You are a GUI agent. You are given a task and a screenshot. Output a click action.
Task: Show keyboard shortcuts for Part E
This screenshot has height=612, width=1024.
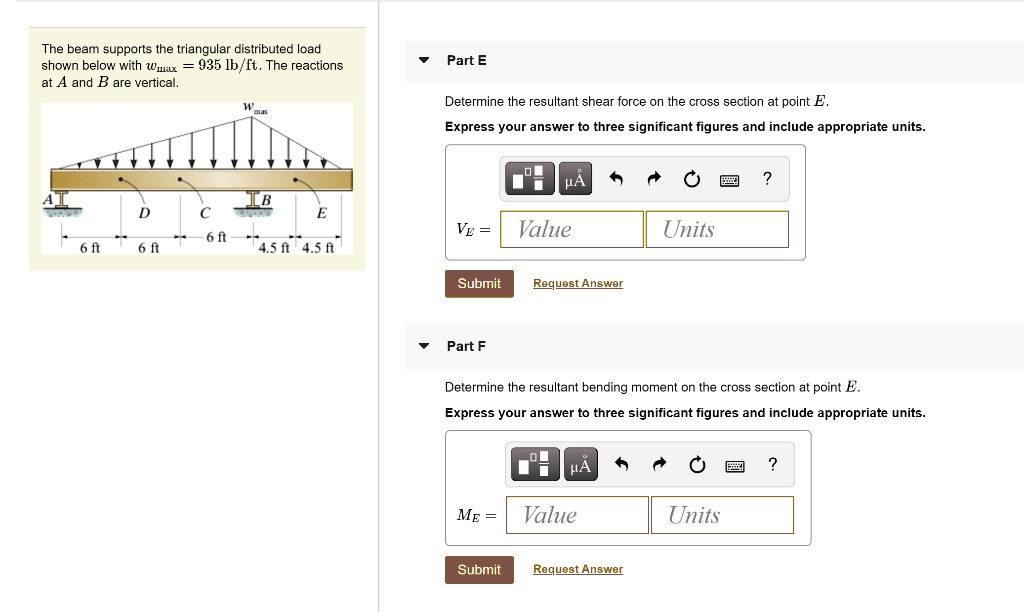[x=729, y=180]
